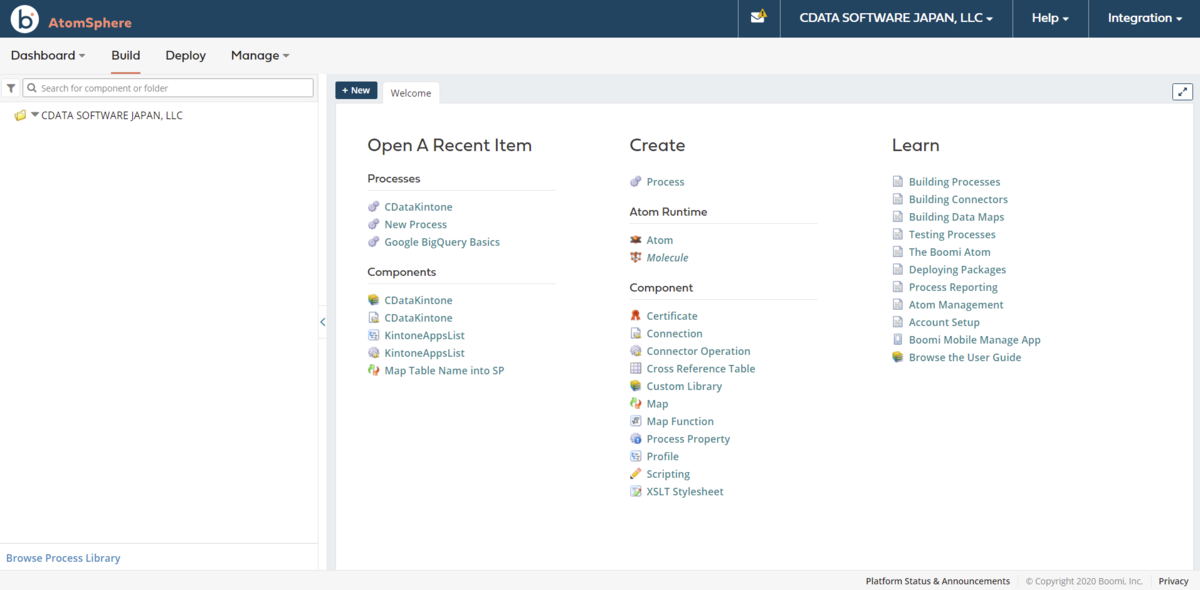This screenshot has height=590, width=1200.
Task: Click the icon beside New Process
Action: point(374,225)
